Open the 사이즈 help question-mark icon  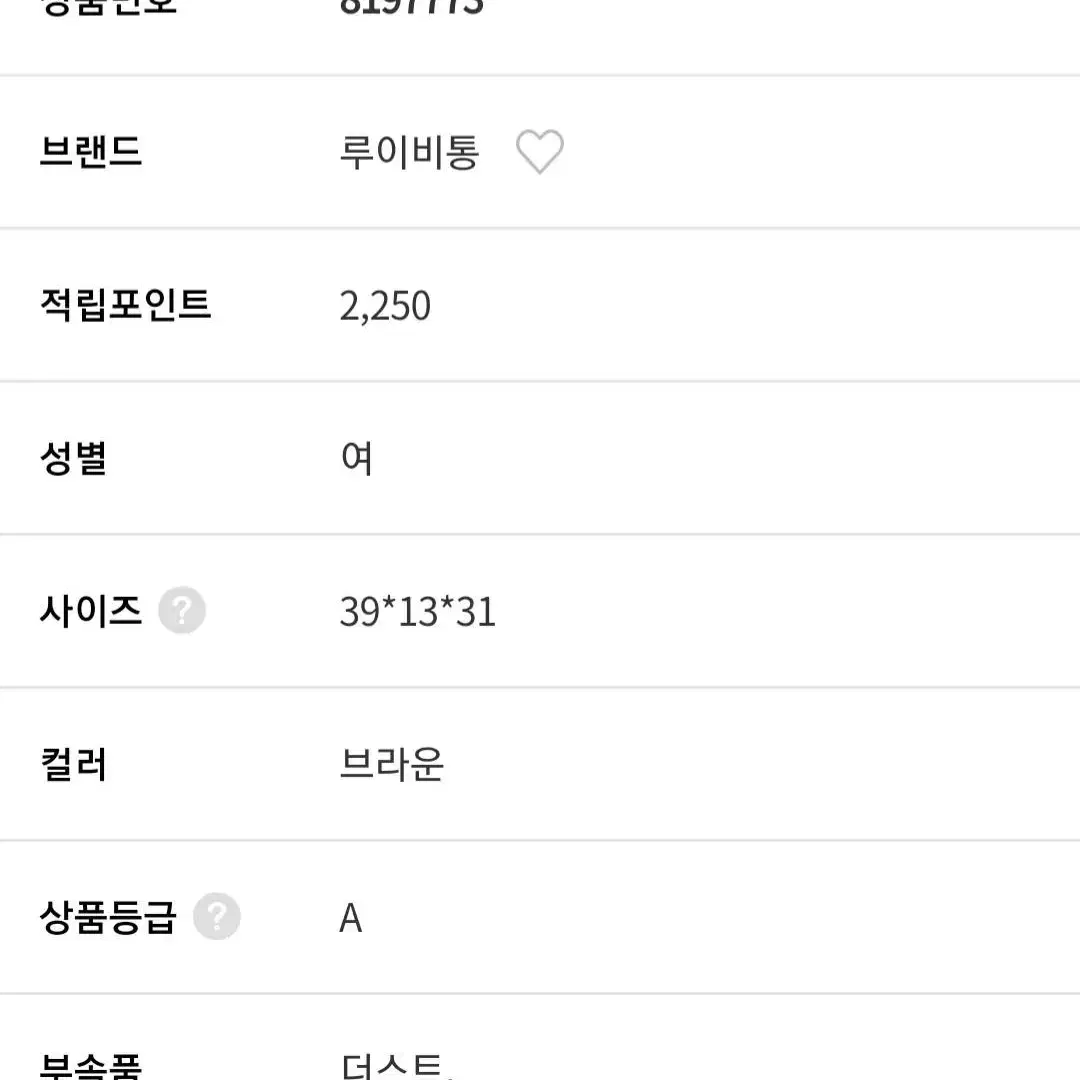(182, 610)
